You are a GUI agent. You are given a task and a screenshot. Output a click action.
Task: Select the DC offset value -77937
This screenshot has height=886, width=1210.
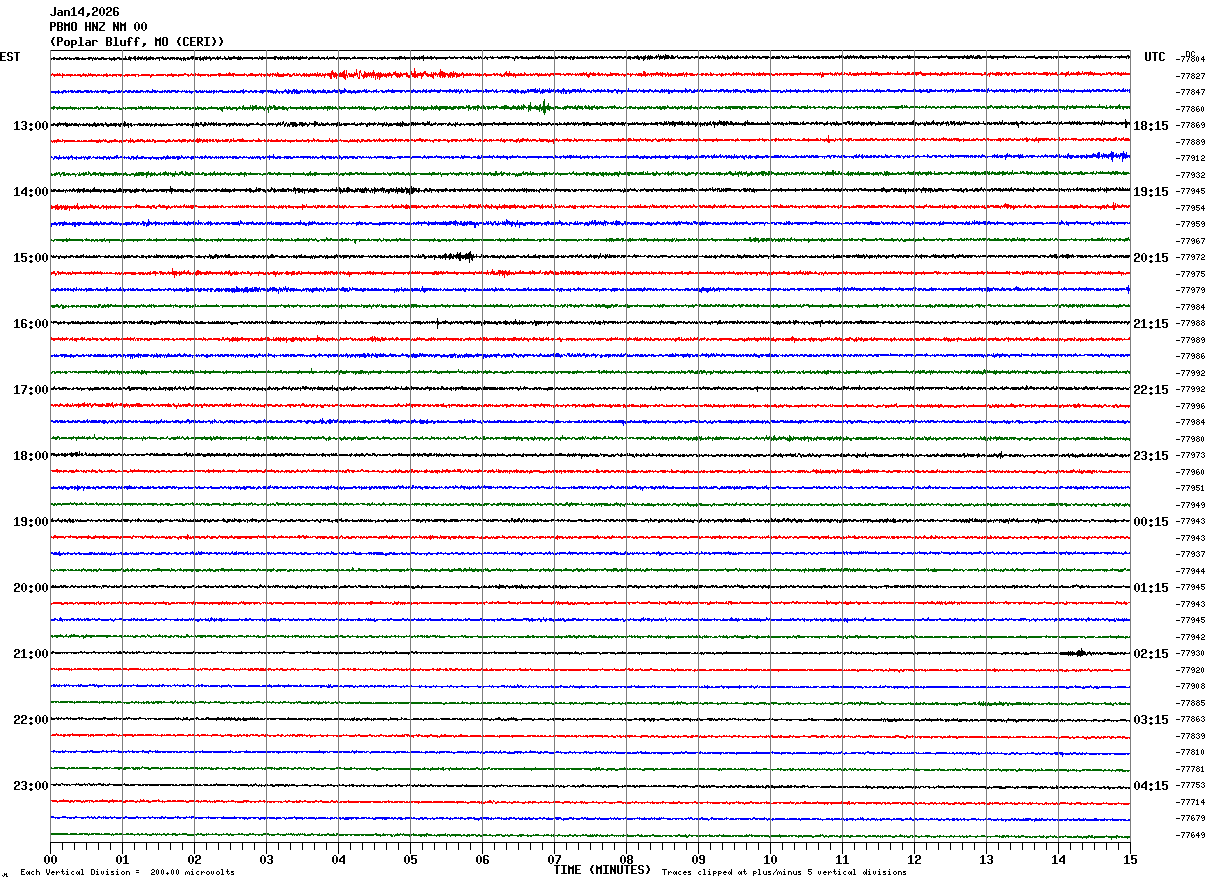(1190, 554)
